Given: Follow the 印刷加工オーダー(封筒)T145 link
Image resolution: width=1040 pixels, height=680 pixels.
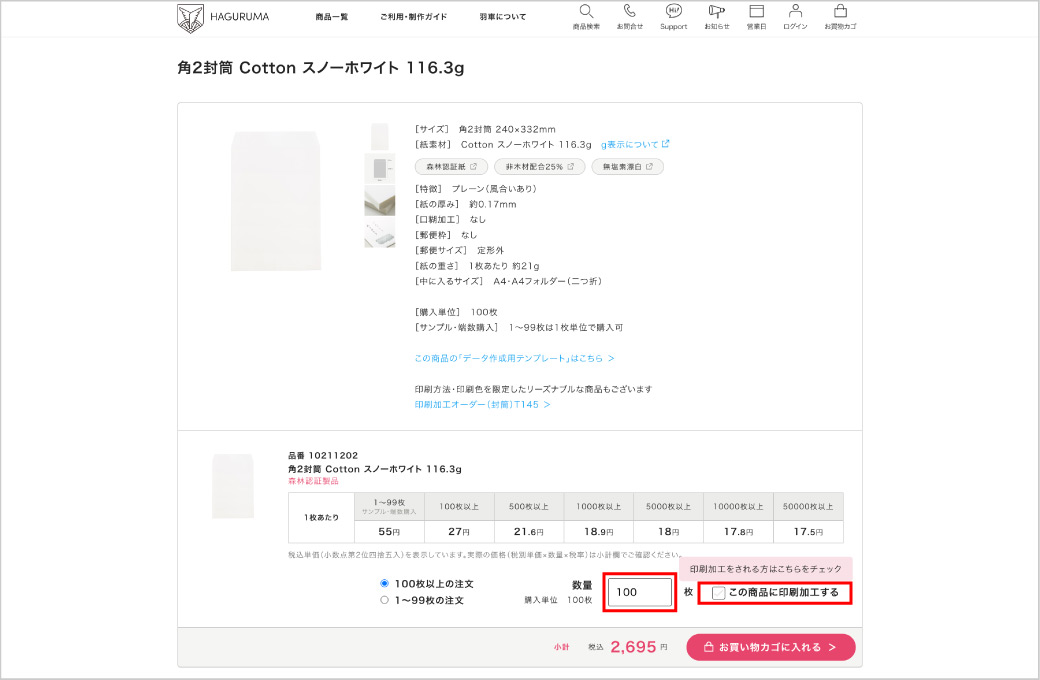Looking at the screenshot, I should [482, 405].
